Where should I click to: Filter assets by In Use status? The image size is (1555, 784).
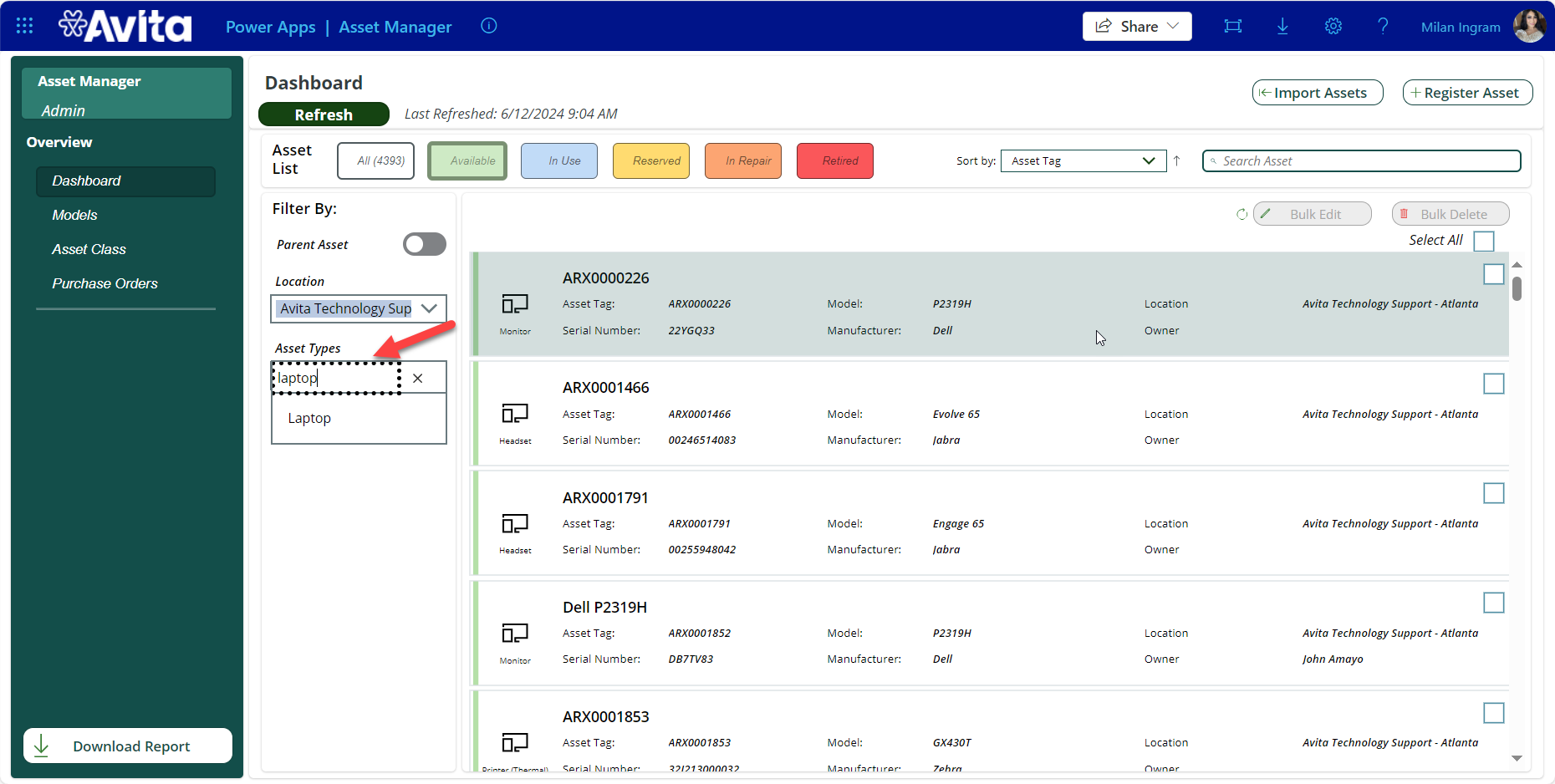pyautogui.click(x=559, y=160)
